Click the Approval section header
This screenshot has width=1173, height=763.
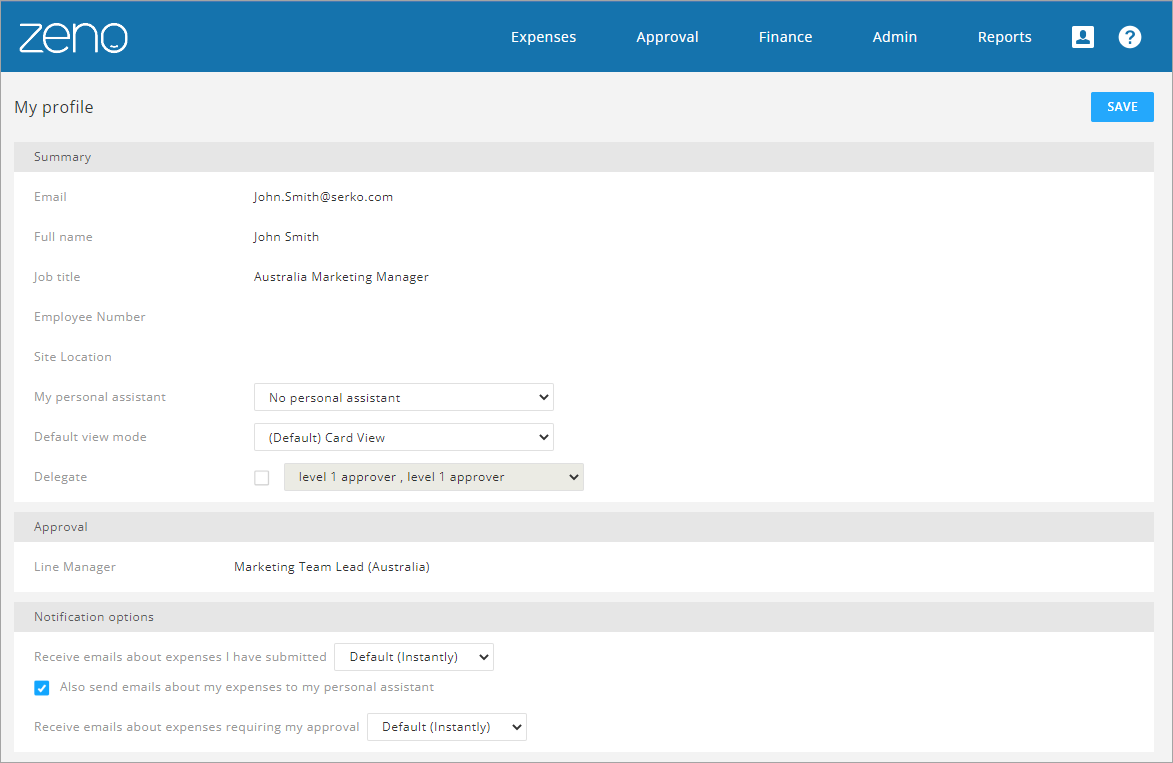click(x=584, y=527)
